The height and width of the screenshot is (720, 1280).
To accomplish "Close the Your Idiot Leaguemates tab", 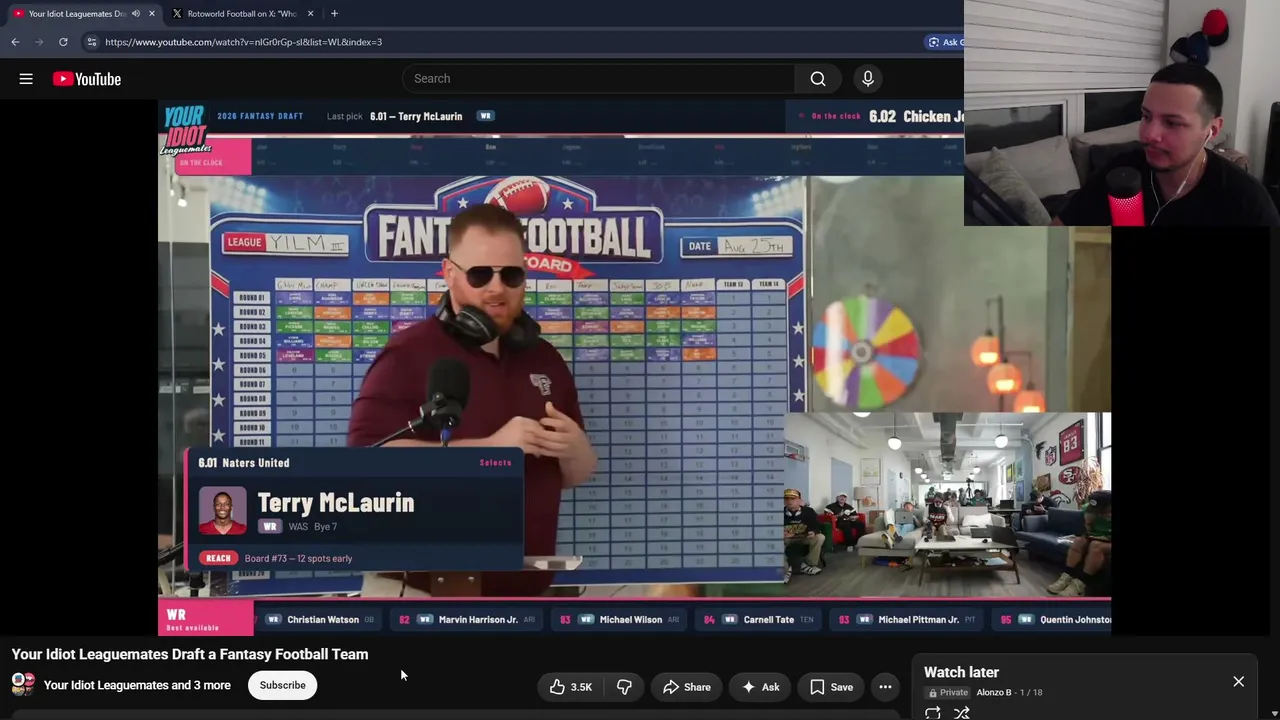I will [x=152, y=14].
